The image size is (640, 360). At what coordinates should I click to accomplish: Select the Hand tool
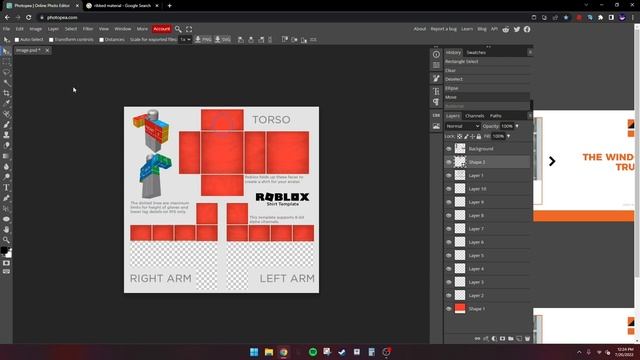pyautogui.click(x=6, y=229)
